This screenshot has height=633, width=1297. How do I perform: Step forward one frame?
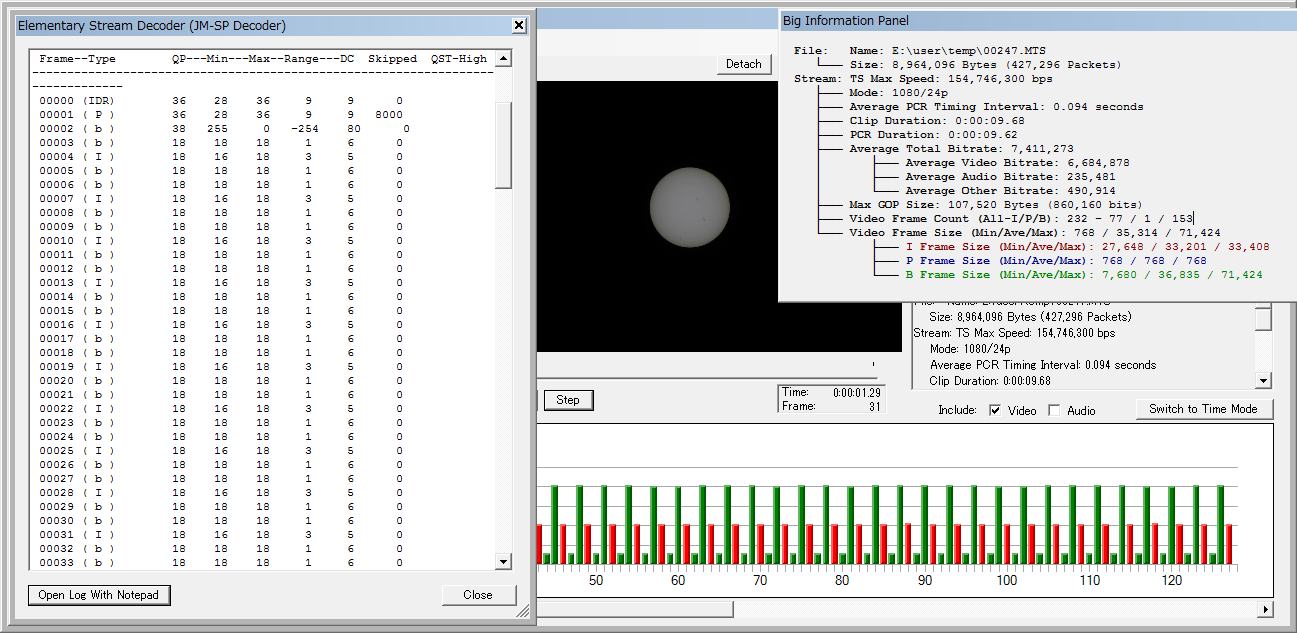pyautogui.click(x=568, y=400)
